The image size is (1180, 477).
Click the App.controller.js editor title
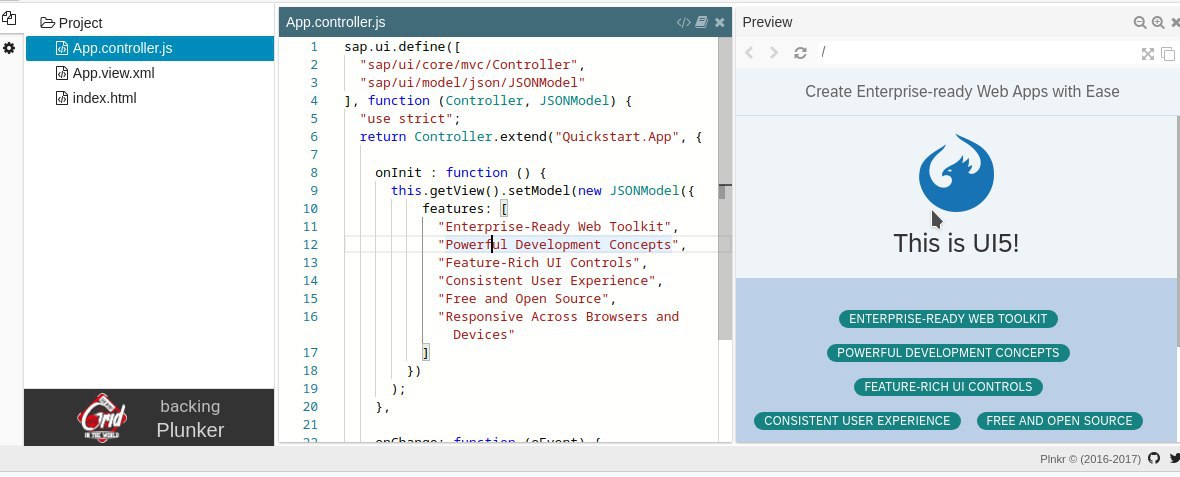tap(336, 23)
